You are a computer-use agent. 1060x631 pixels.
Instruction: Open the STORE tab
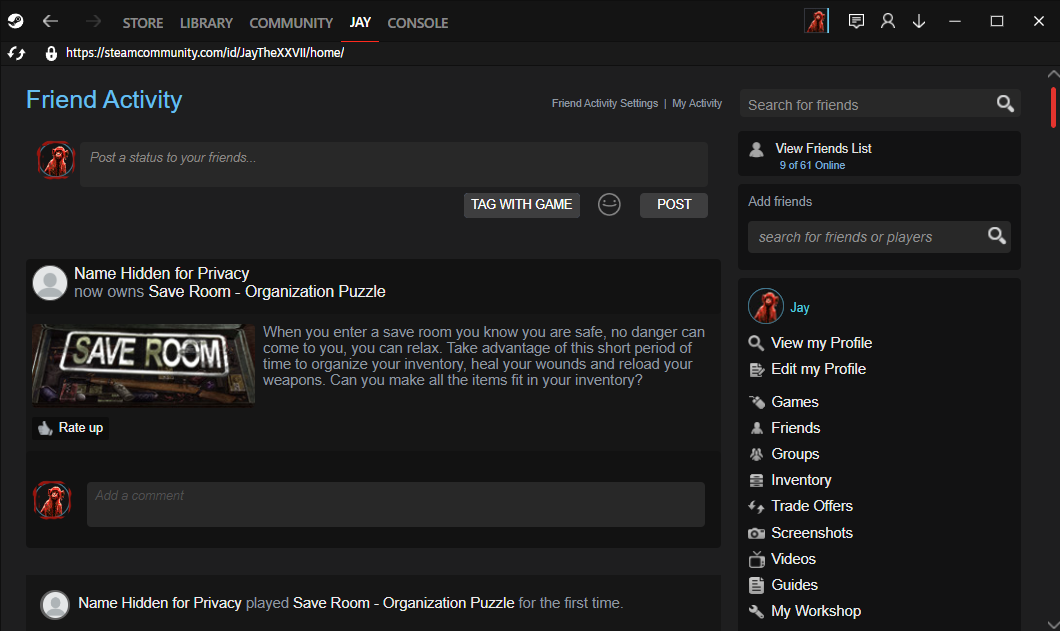tap(143, 23)
